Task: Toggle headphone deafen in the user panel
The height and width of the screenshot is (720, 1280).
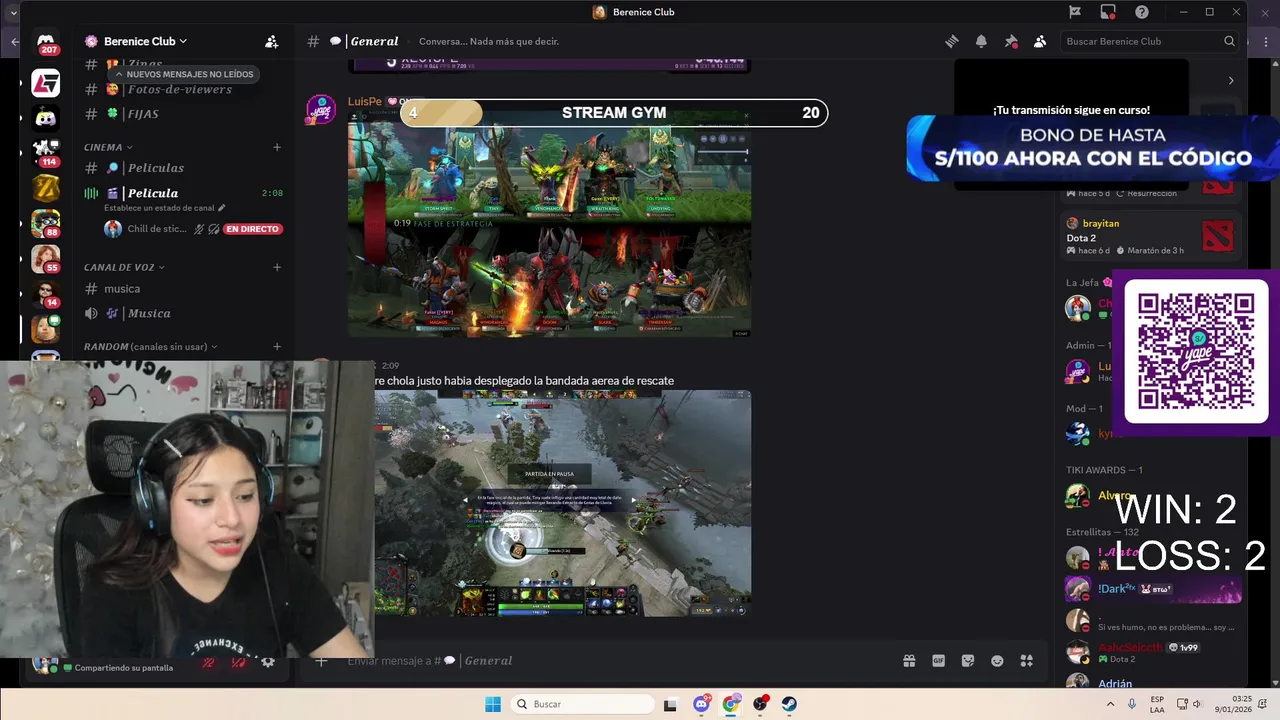Action: [x=239, y=662]
